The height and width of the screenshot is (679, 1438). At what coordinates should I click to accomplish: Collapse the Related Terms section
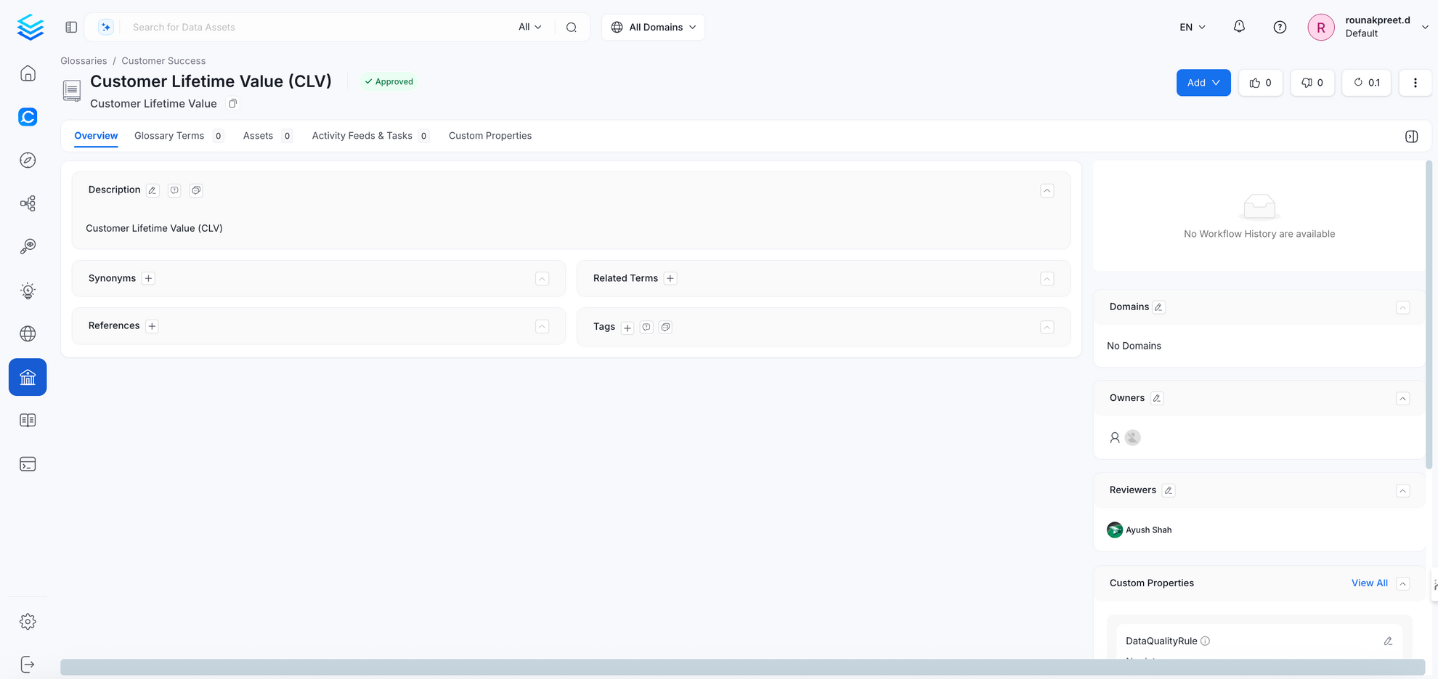click(1047, 278)
